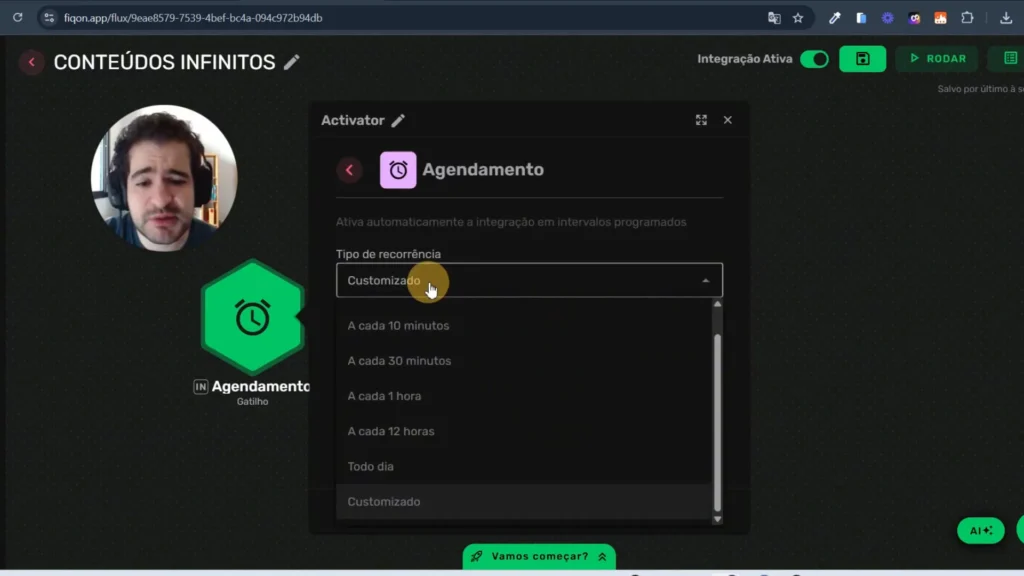Click the alarm clock icon beside Agendamento title

[x=398, y=170]
